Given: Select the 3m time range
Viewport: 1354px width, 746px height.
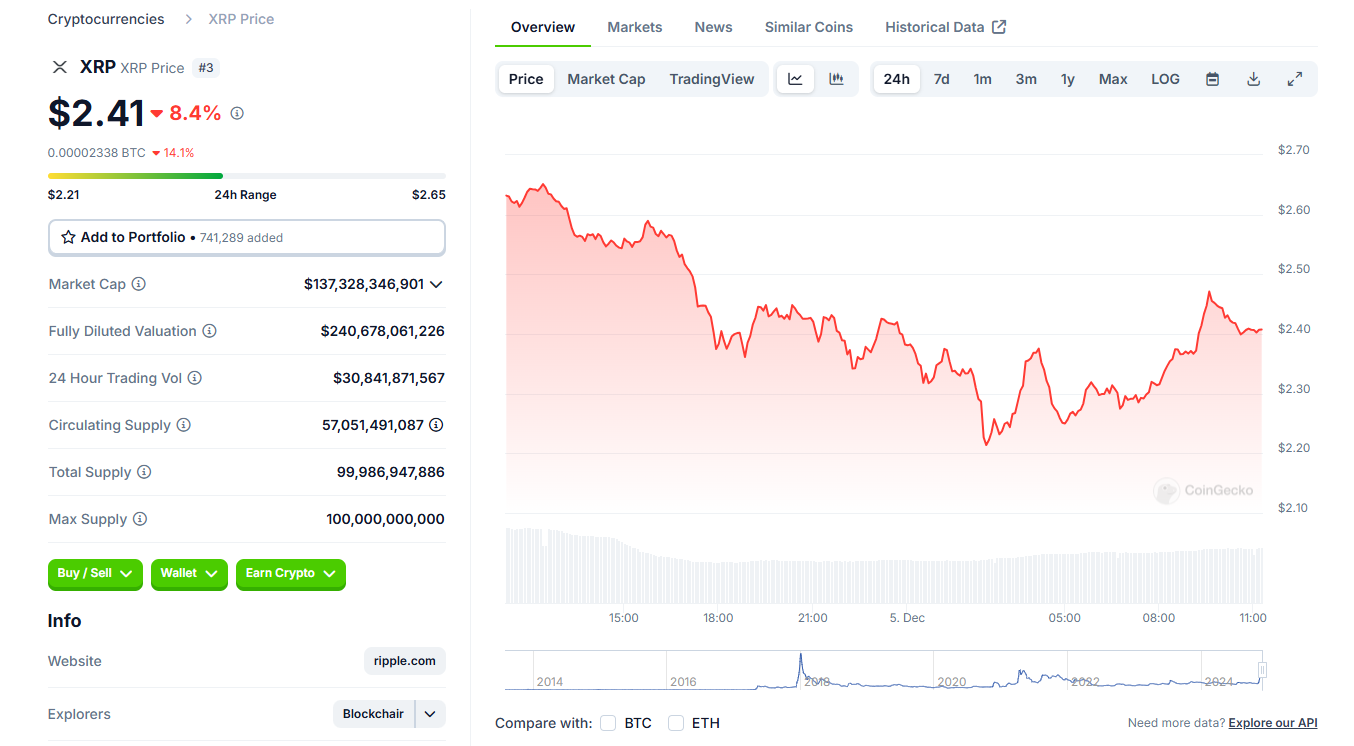Looking at the screenshot, I should click(x=1026, y=79).
